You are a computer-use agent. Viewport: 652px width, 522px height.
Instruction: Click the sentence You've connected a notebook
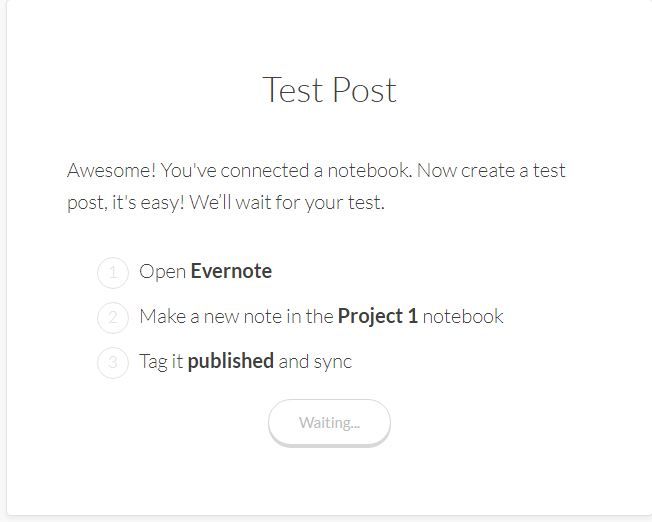286,170
